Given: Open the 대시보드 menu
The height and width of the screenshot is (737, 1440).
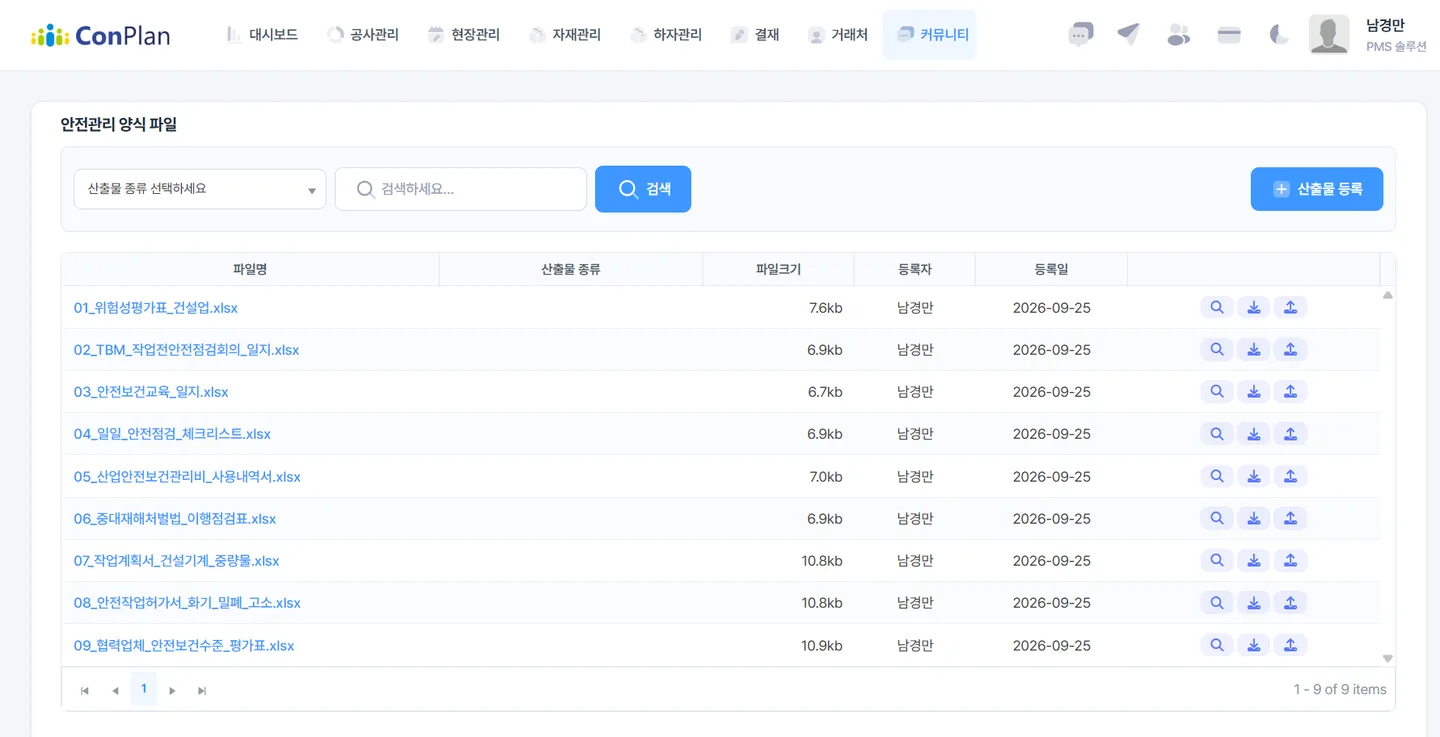Looking at the screenshot, I should point(263,35).
